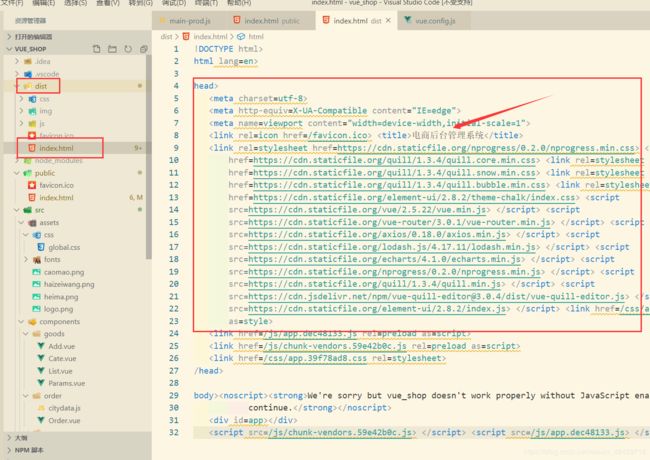Viewport: 650px width, 460px height.
Task: Click nprogress.min.css link on line 9
Action: 486,148
